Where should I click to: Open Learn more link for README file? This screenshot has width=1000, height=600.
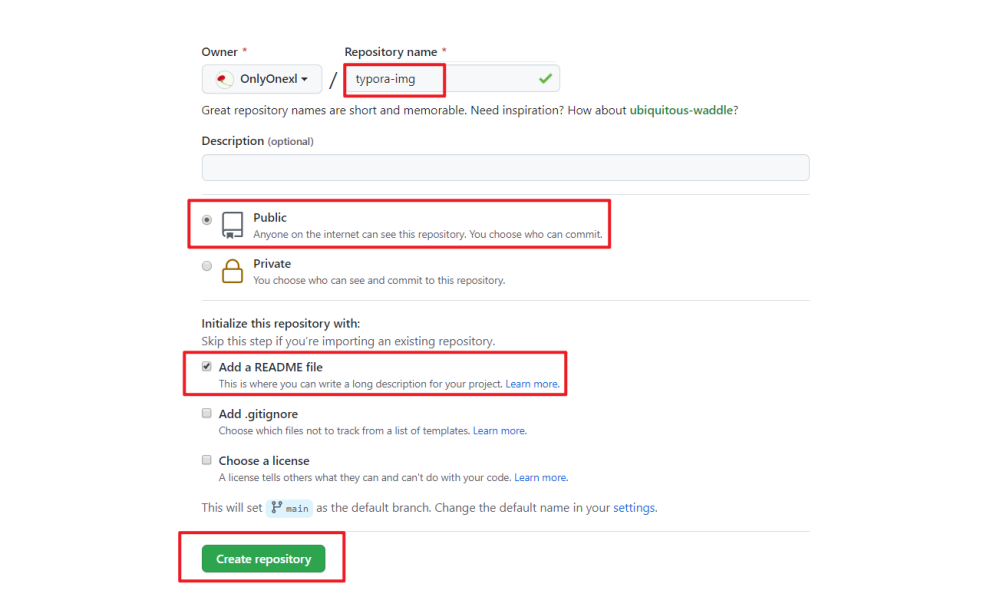tap(533, 384)
